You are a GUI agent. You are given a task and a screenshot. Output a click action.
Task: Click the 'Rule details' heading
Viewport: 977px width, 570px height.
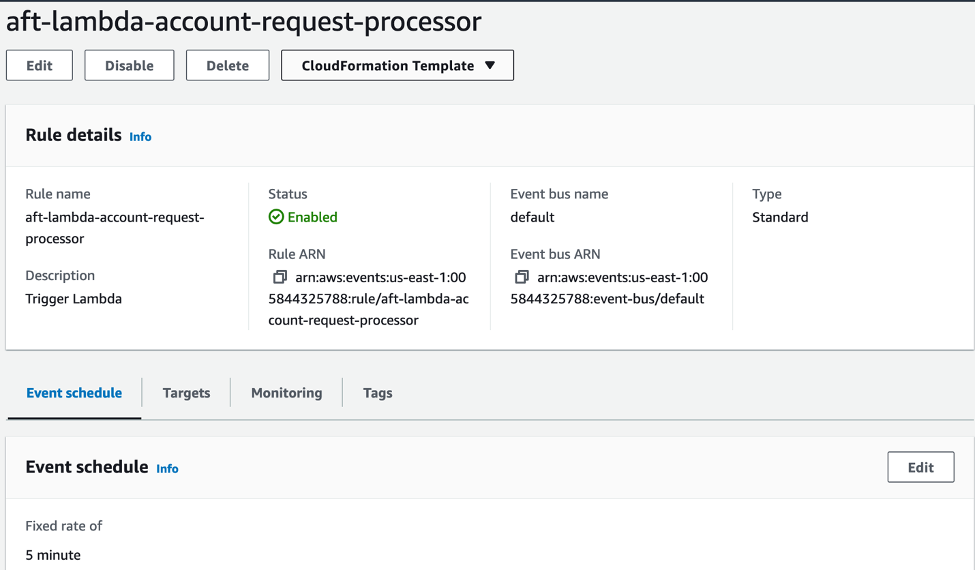point(74,135)
